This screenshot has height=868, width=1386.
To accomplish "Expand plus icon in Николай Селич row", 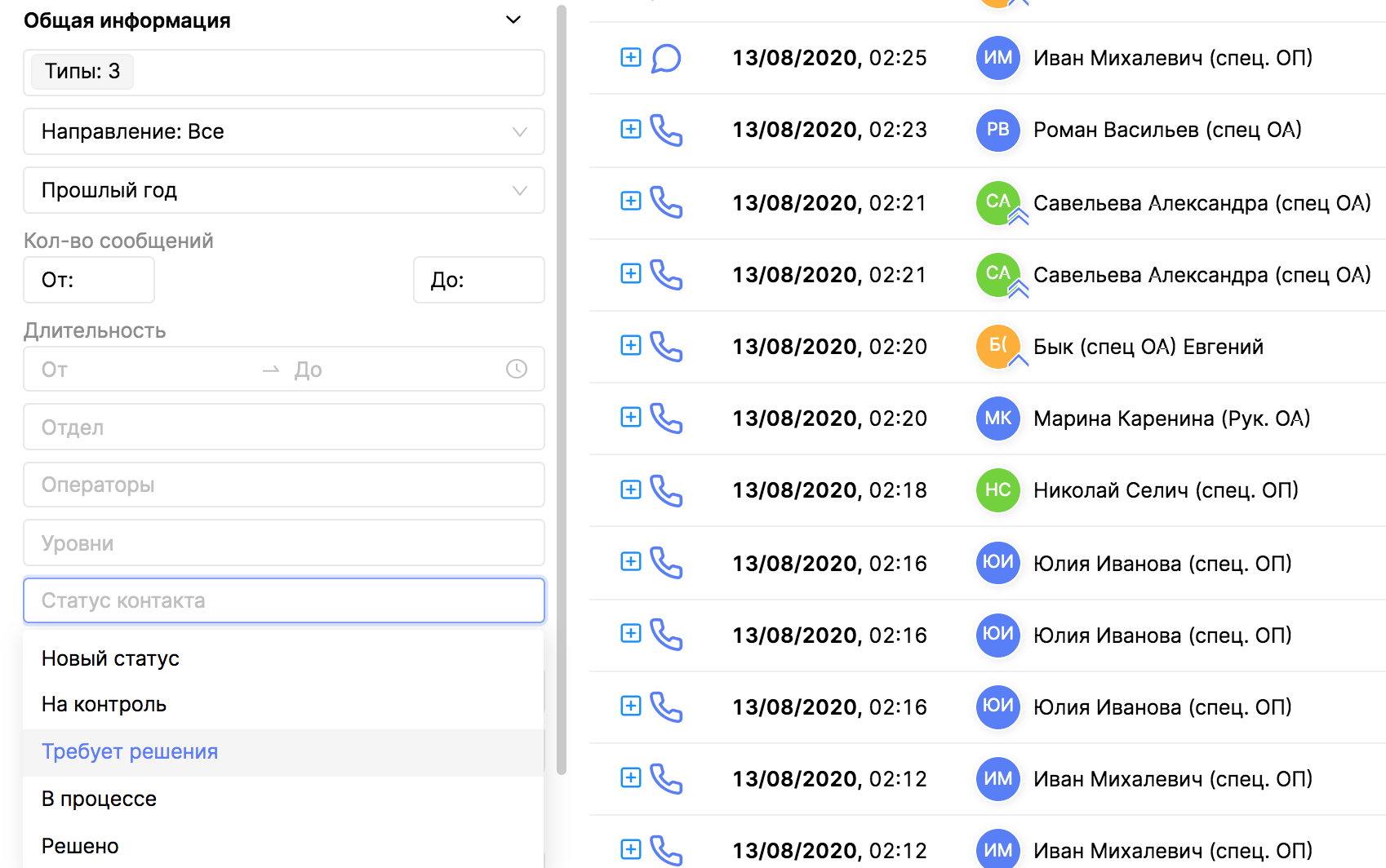I will 630,489.
